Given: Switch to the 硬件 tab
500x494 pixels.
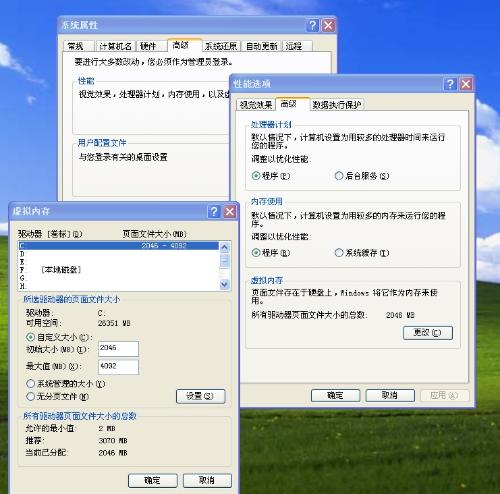Looking at the screenshot, I should pyautogui.click(x=151, y=46).
